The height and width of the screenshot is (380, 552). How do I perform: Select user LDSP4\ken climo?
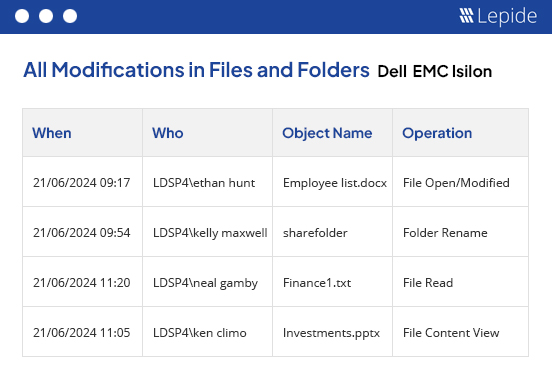pyautogui.click(x=200, y=333)
